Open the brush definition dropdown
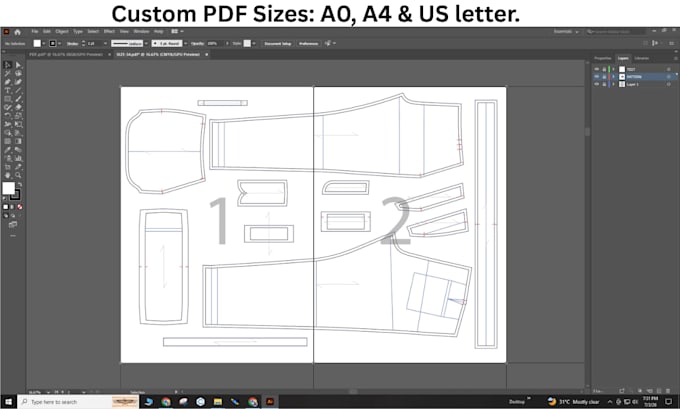This screenshot has width=680, height=409. click(x=186, y=43)
